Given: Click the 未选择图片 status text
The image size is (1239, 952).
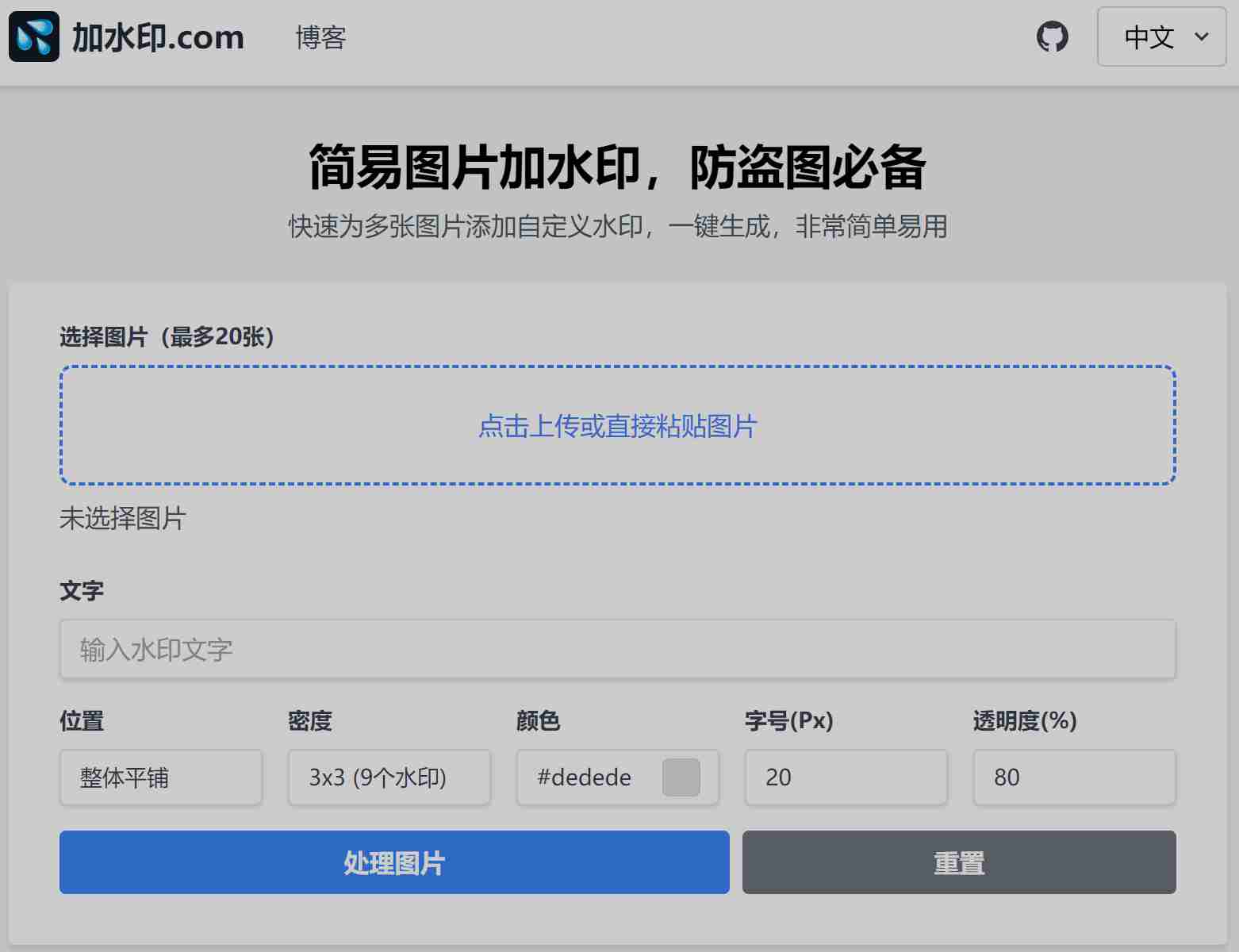Looking at the screenshot, I should [123, 519].
